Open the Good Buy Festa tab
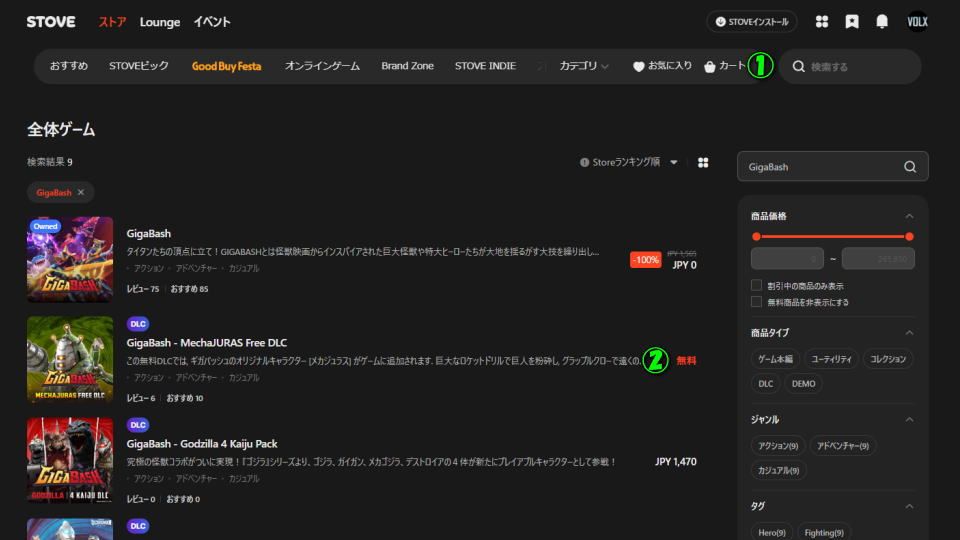 coord(226,66)
